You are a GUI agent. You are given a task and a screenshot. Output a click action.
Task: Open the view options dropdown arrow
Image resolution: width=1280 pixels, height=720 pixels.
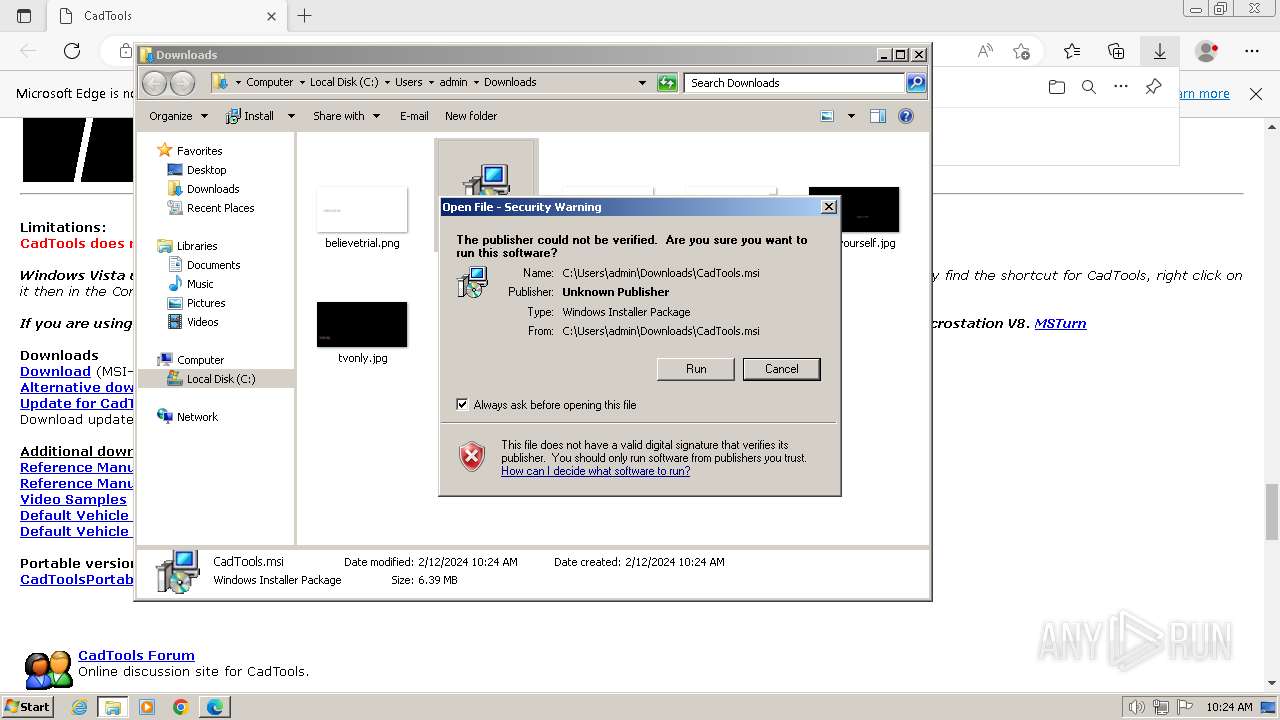[x=851, y=116]
